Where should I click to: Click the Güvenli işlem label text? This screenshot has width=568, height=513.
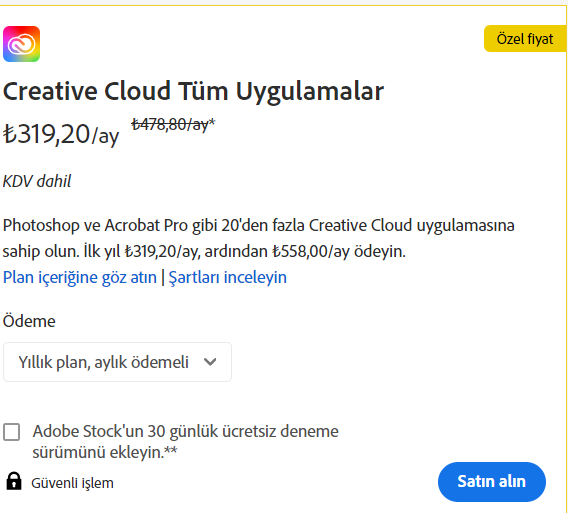[x=72, y=483]
